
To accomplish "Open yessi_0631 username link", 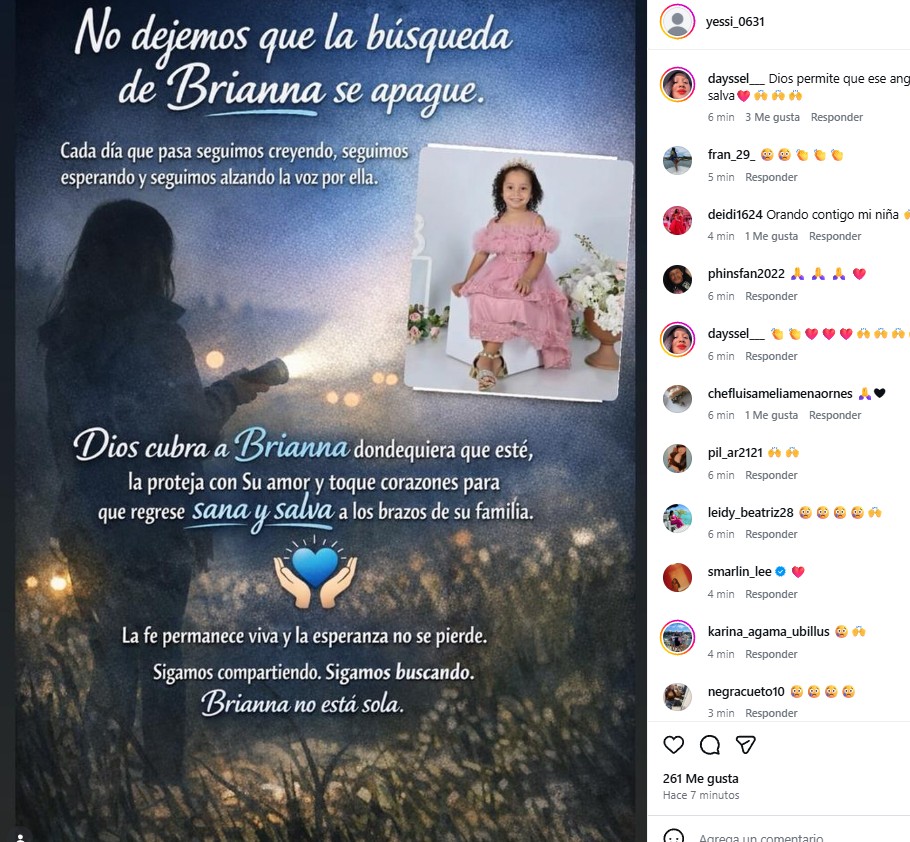I will point(735,21).
